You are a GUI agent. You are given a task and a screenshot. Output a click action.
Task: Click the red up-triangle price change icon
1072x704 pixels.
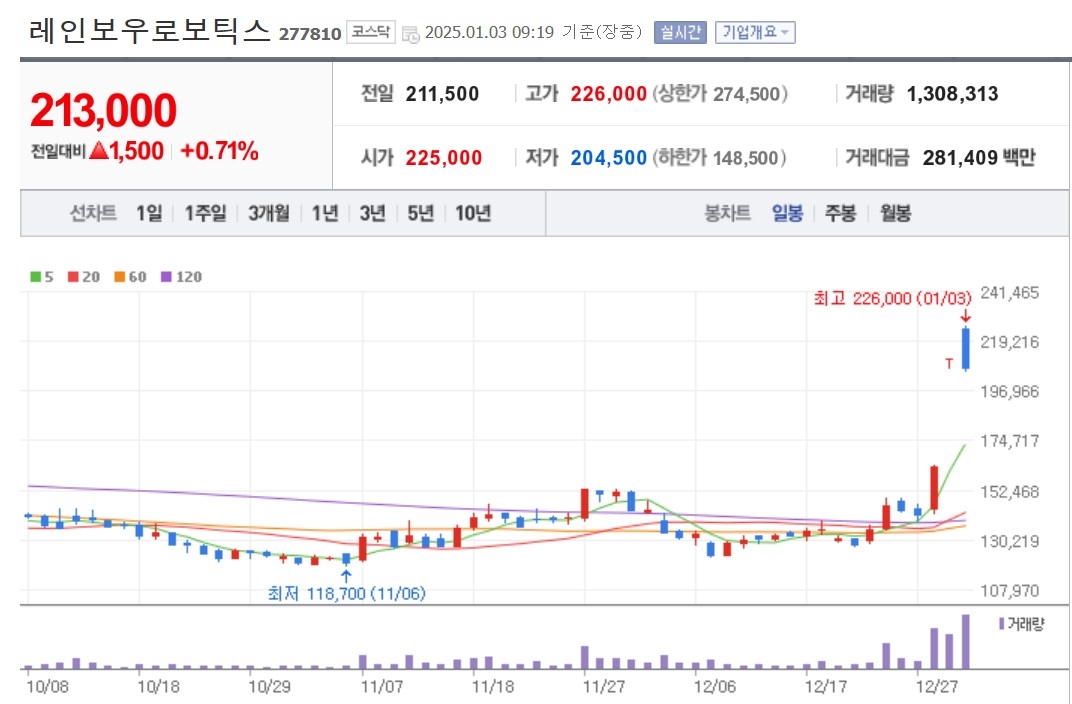99,150
